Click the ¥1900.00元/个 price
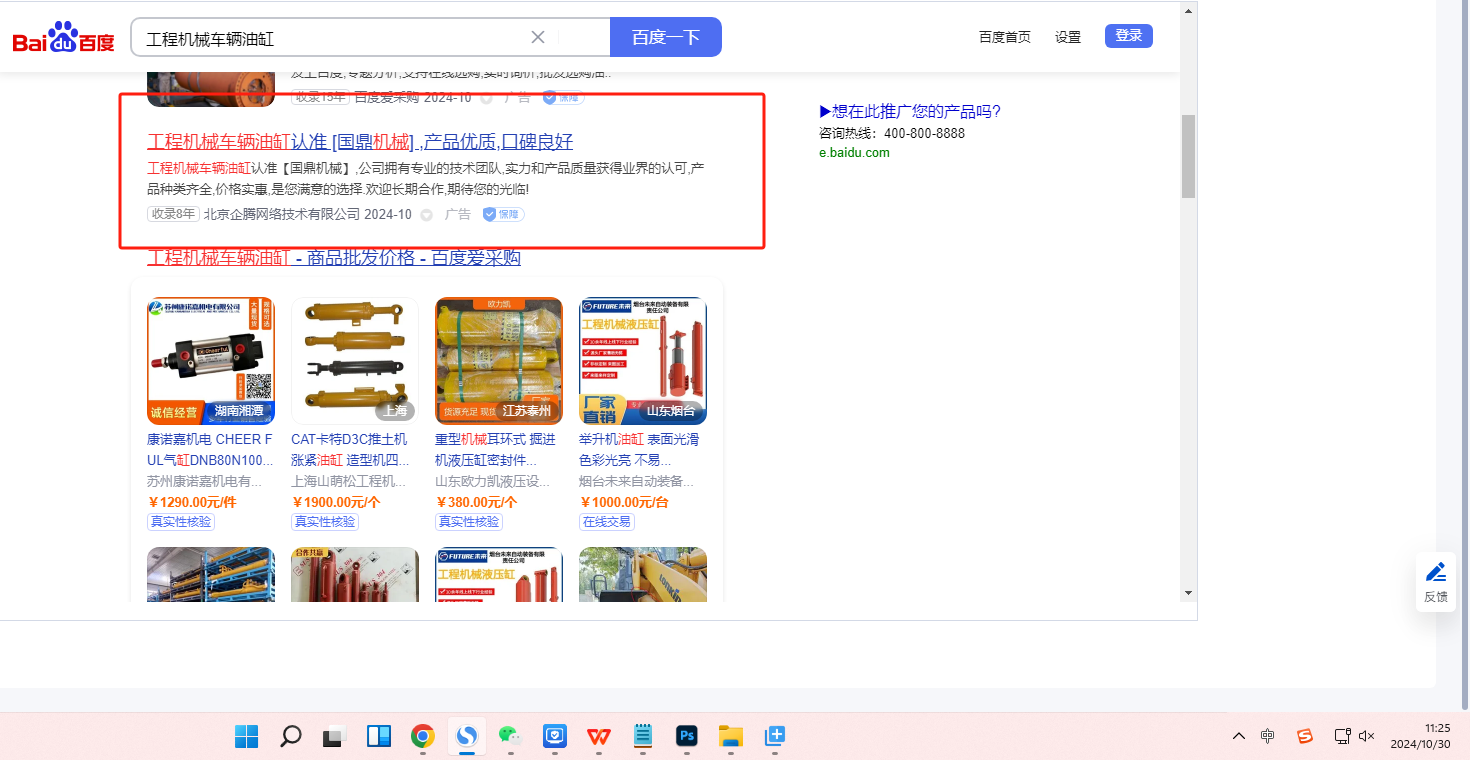The height and width of the screenshot is (760, 1470). (x=336, y=502)
